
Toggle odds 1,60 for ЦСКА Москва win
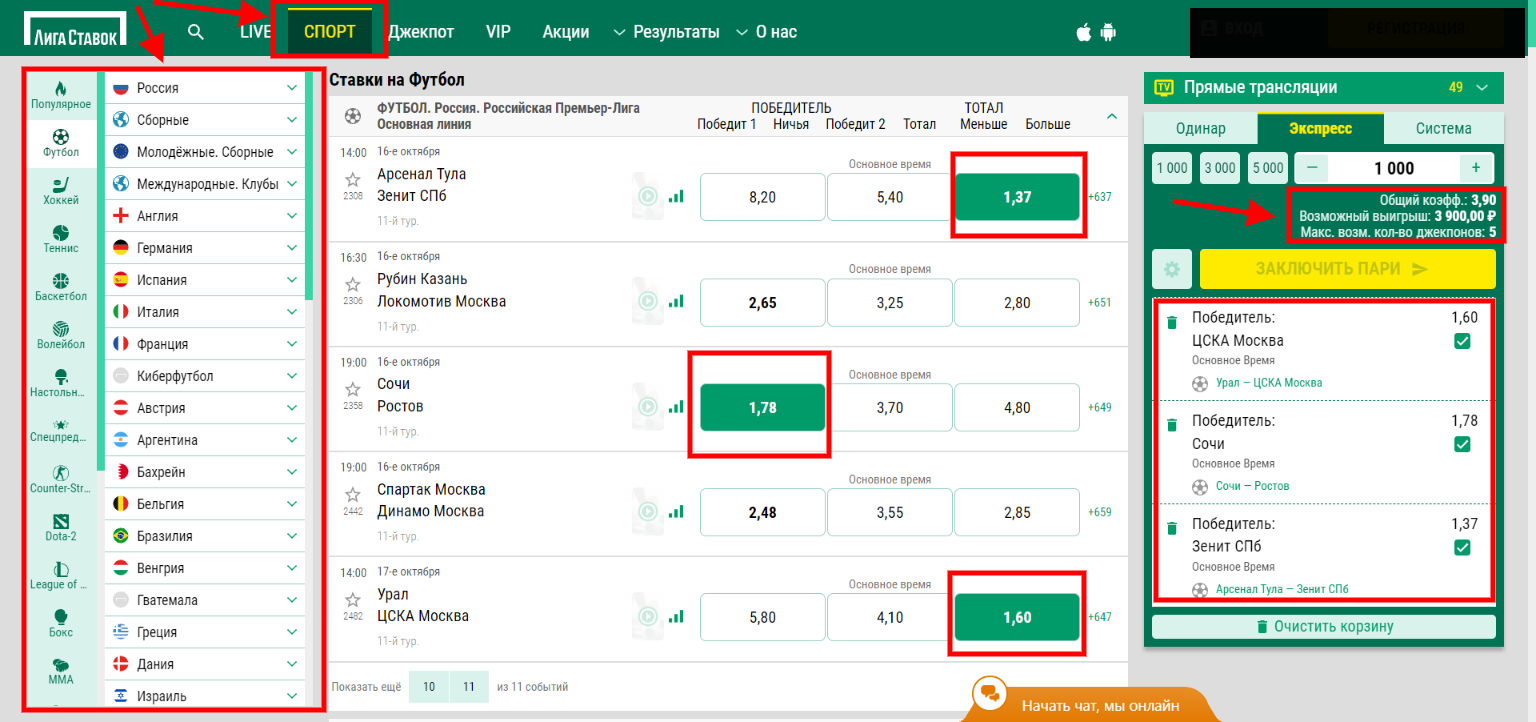coord(1017,617)
